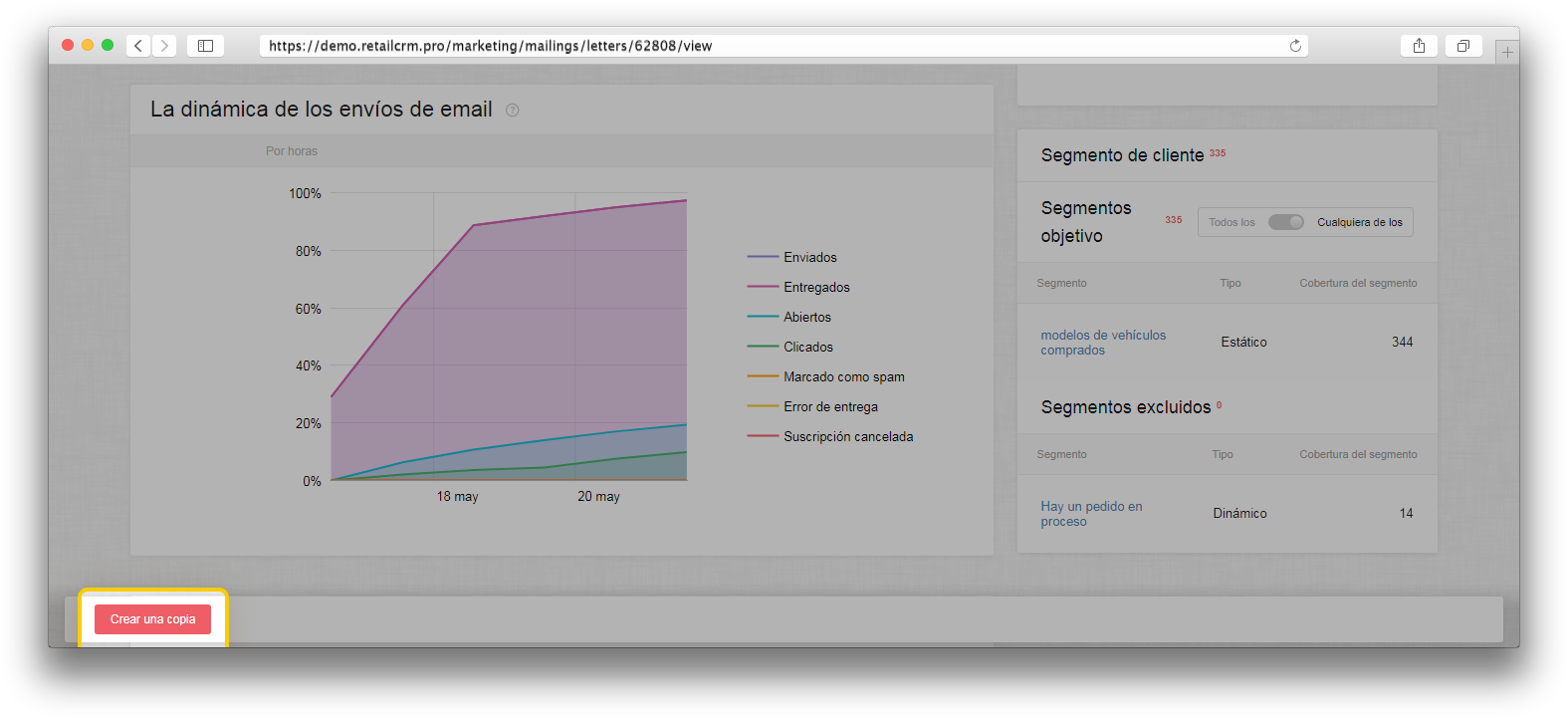
Task: Open the modelos de vehículos comprados segment link
Action: pos(1103,343)
